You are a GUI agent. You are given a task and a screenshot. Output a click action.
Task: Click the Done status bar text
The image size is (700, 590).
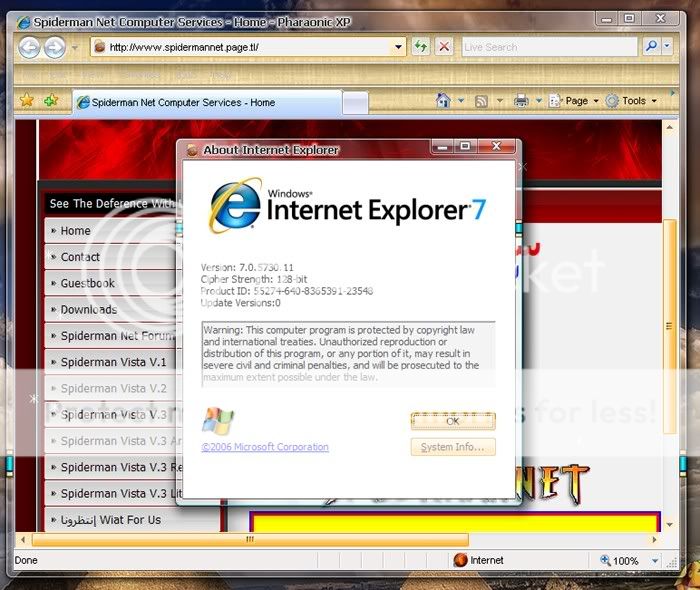pyautogui.click(x=26, y=560)
